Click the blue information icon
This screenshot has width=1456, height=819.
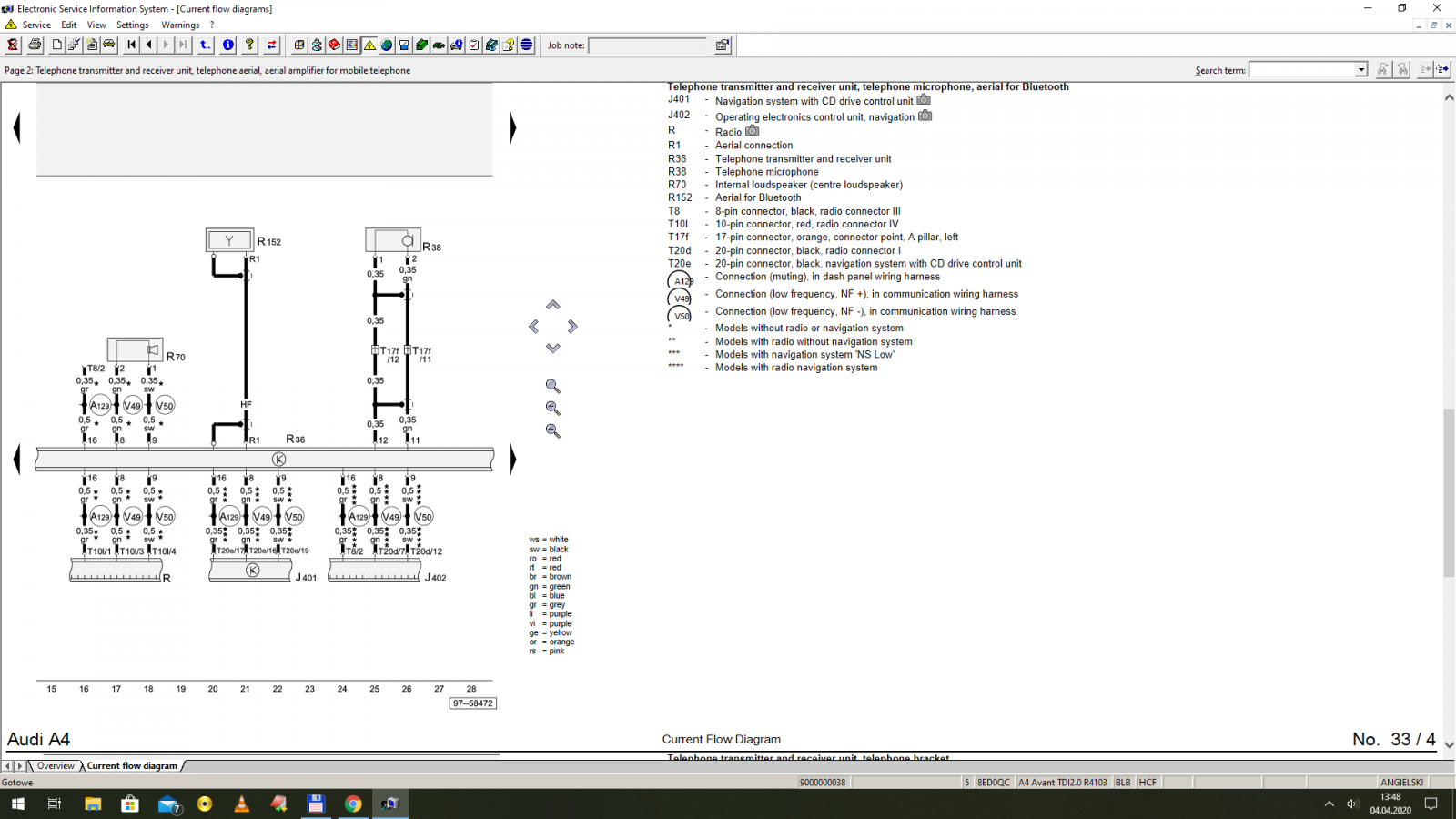pyautogui.click(x=228, y=45)
